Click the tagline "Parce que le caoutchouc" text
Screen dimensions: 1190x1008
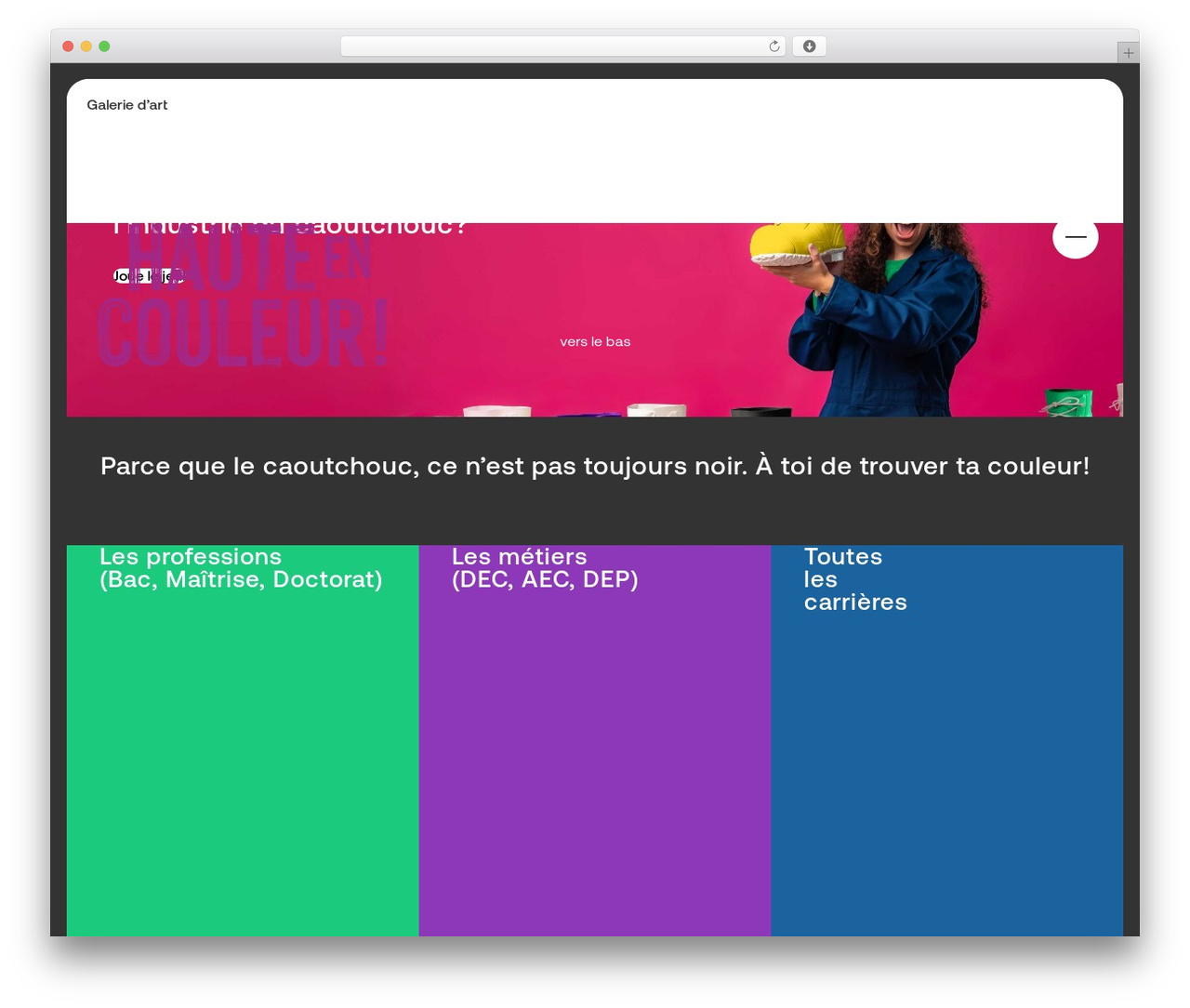(595, 466)
